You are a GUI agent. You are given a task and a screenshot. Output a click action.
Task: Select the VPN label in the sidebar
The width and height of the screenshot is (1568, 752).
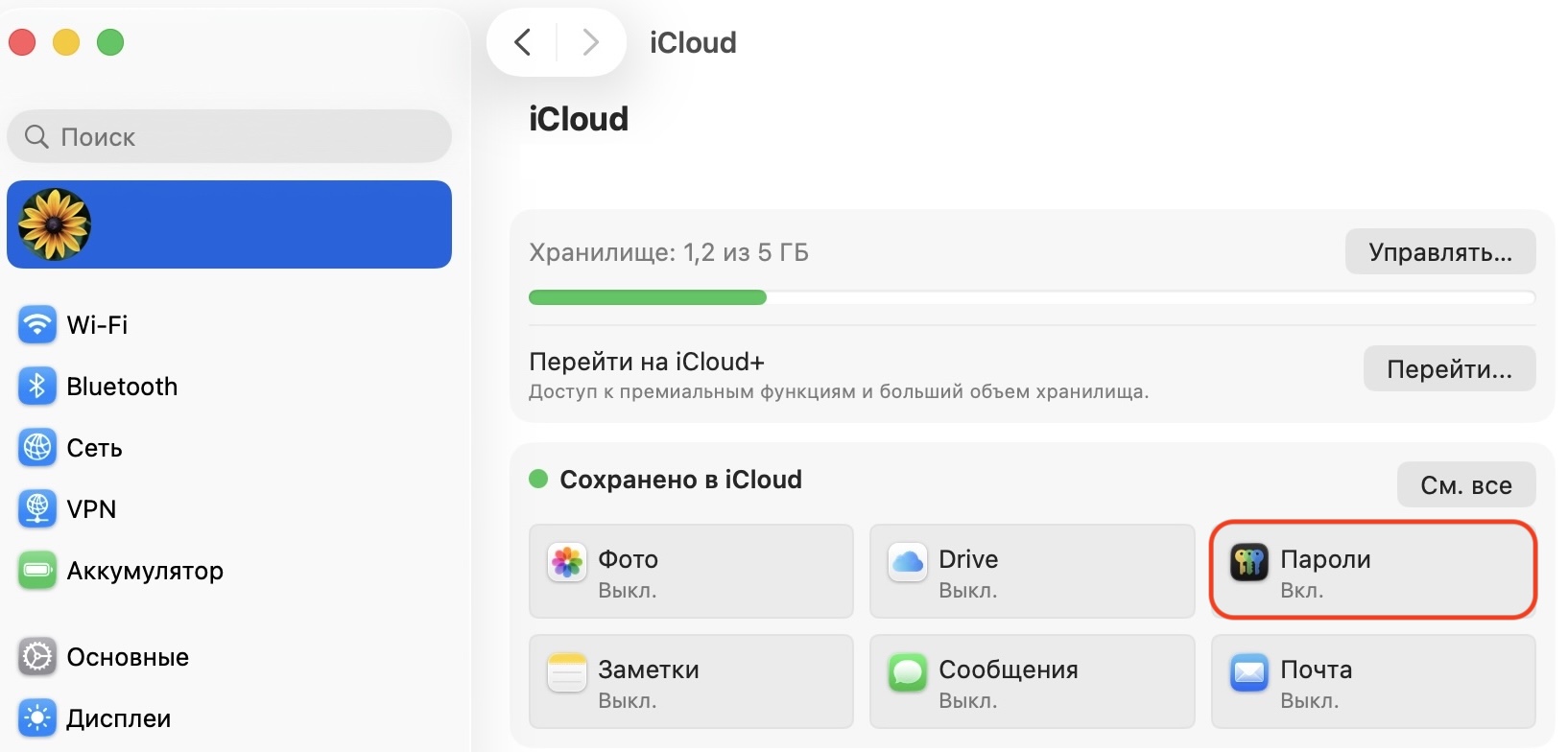coord(91,509)
